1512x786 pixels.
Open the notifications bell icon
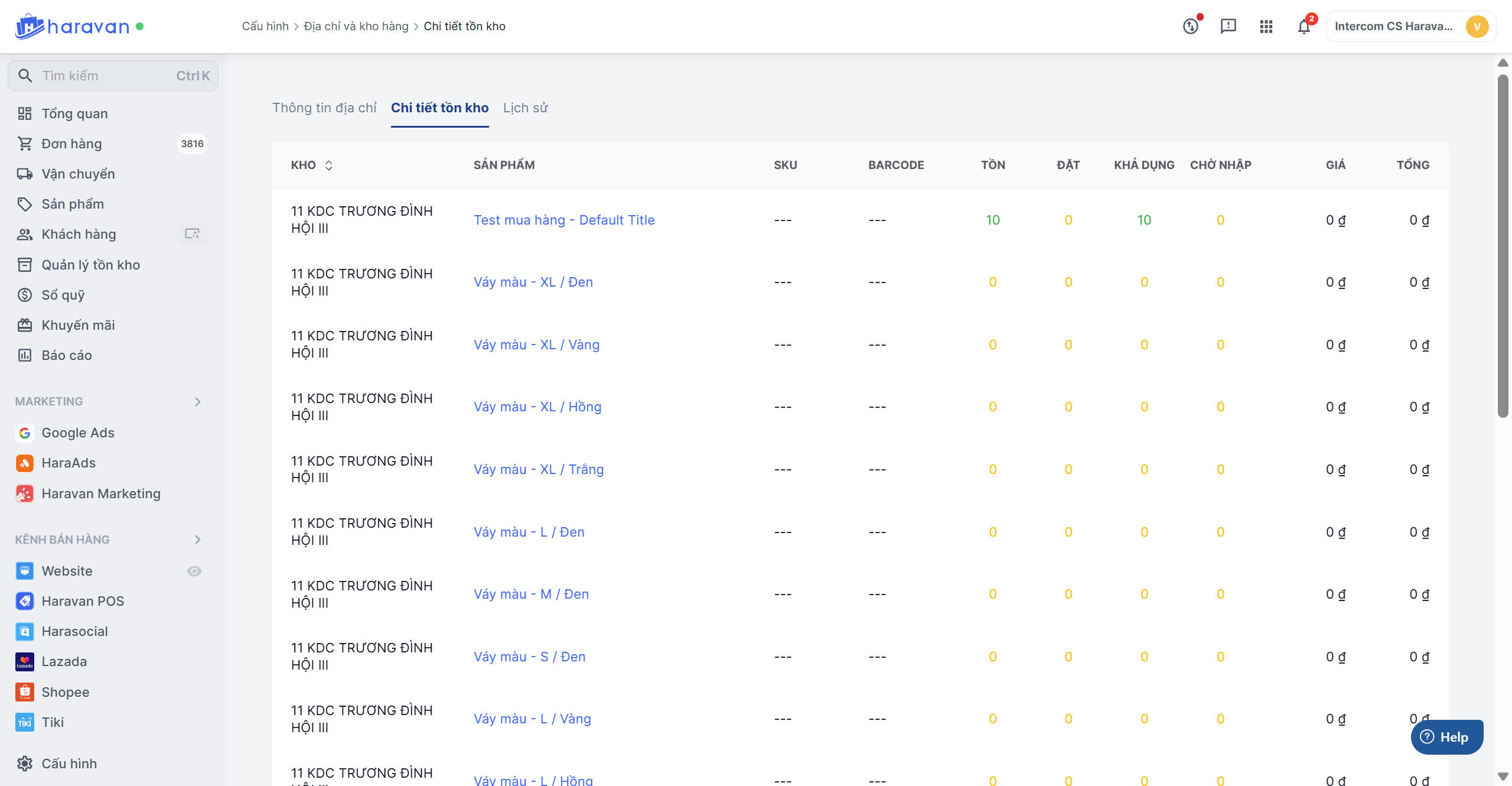click(1304, 27)
